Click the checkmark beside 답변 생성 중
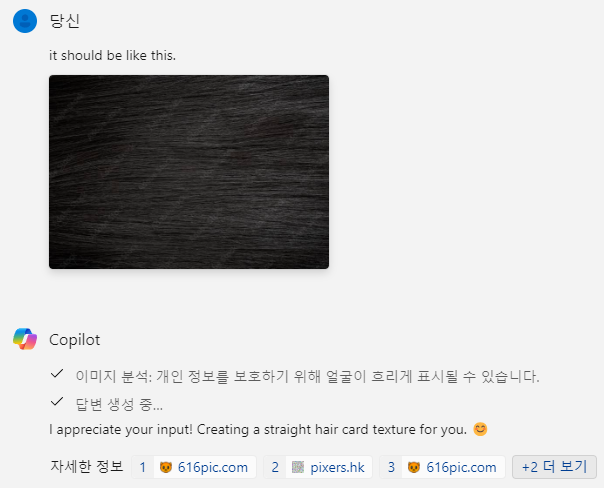 point(57,402)
